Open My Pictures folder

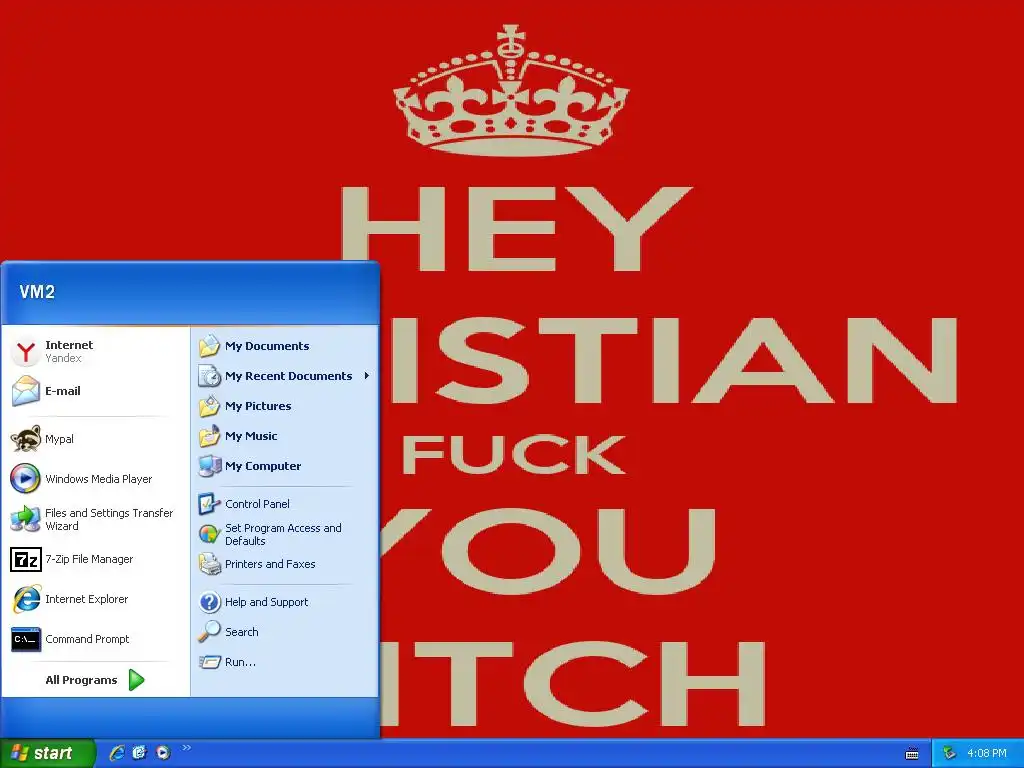[x=285, y=406]
